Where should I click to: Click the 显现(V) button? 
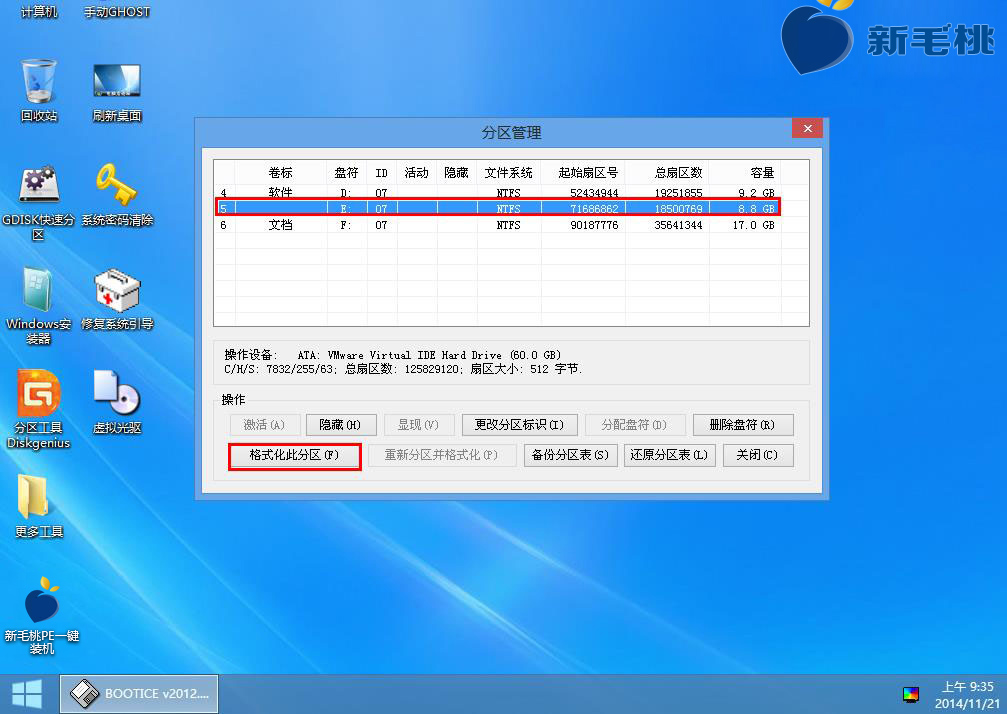418,424
